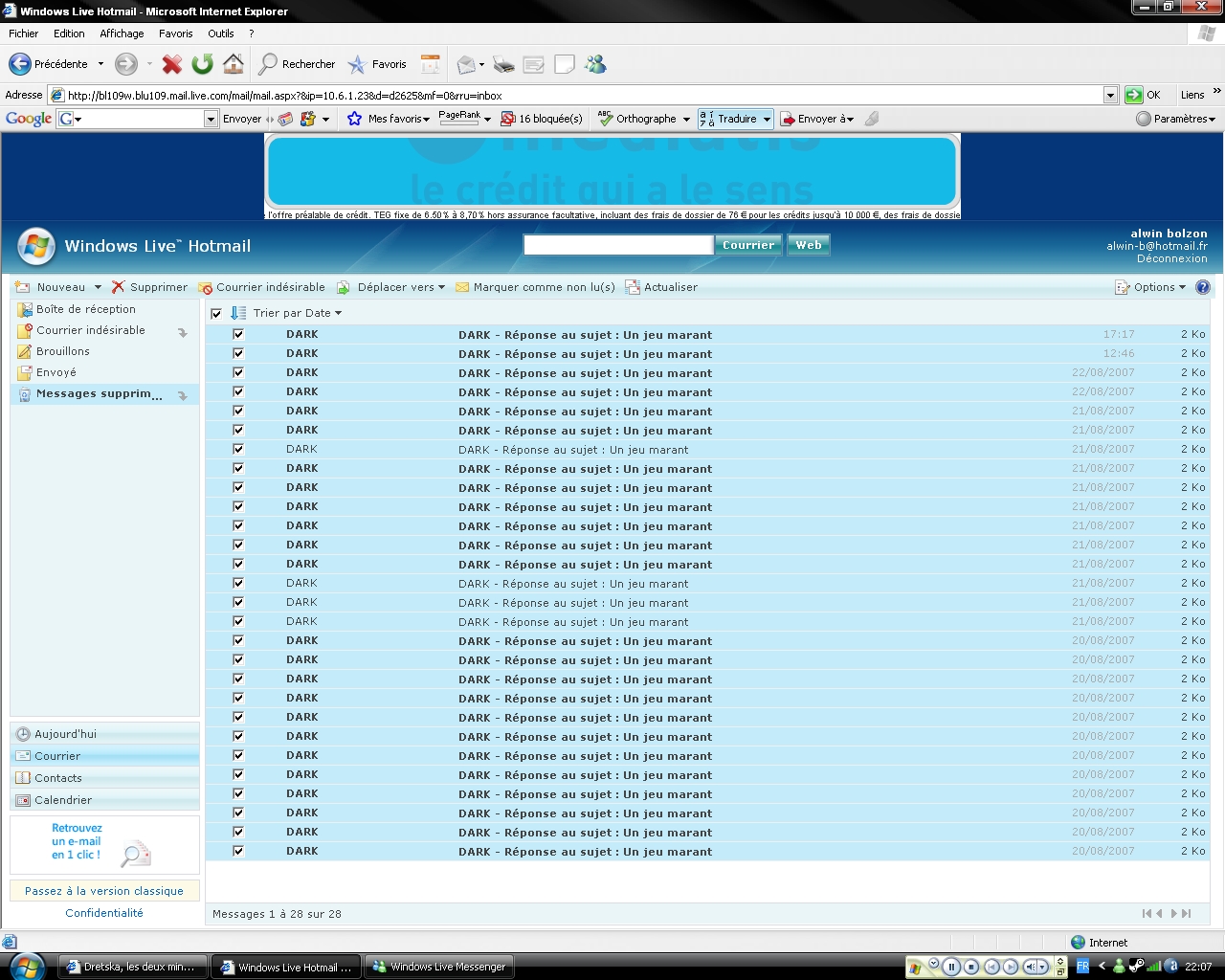Screen dimensions: 1225x980
Task: Click the Supprimer red X icon
Action: point(118,287)
